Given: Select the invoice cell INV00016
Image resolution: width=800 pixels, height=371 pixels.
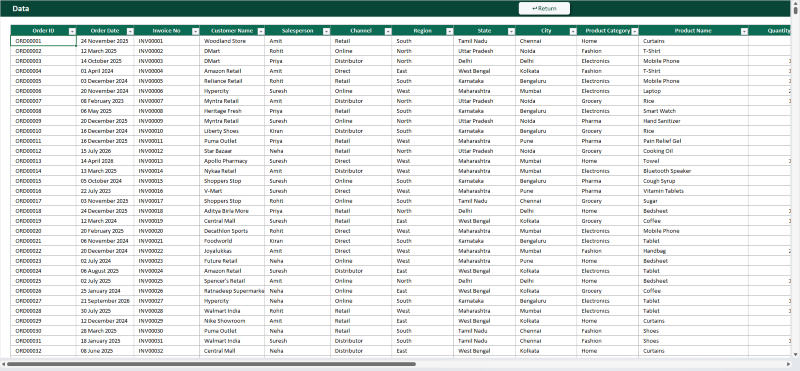Looking at the screenshot, I should click(167, 191).
